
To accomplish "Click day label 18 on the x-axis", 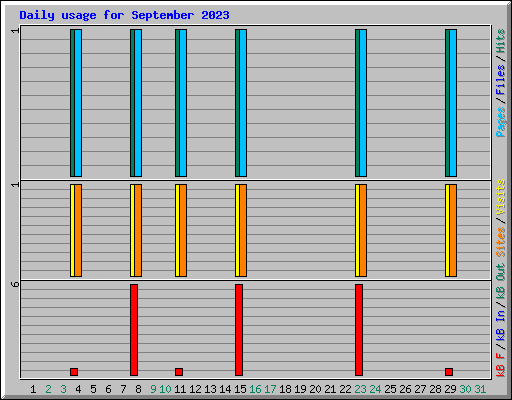I will (285, 389).
